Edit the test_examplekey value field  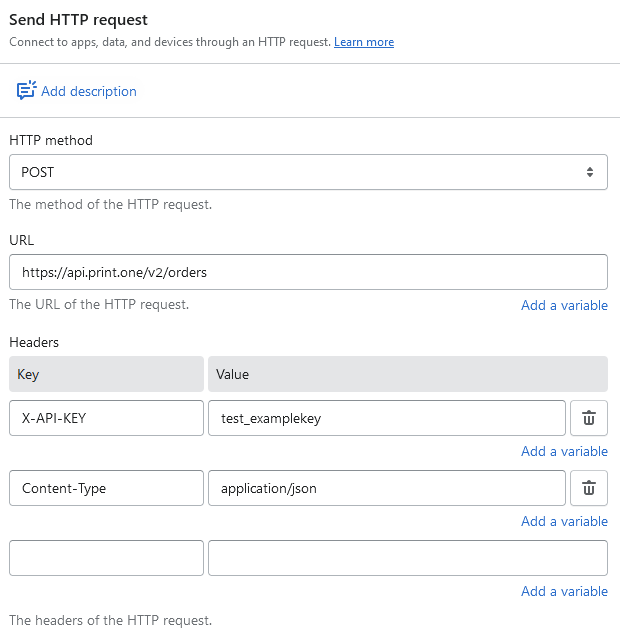click(x=386, y=418)
